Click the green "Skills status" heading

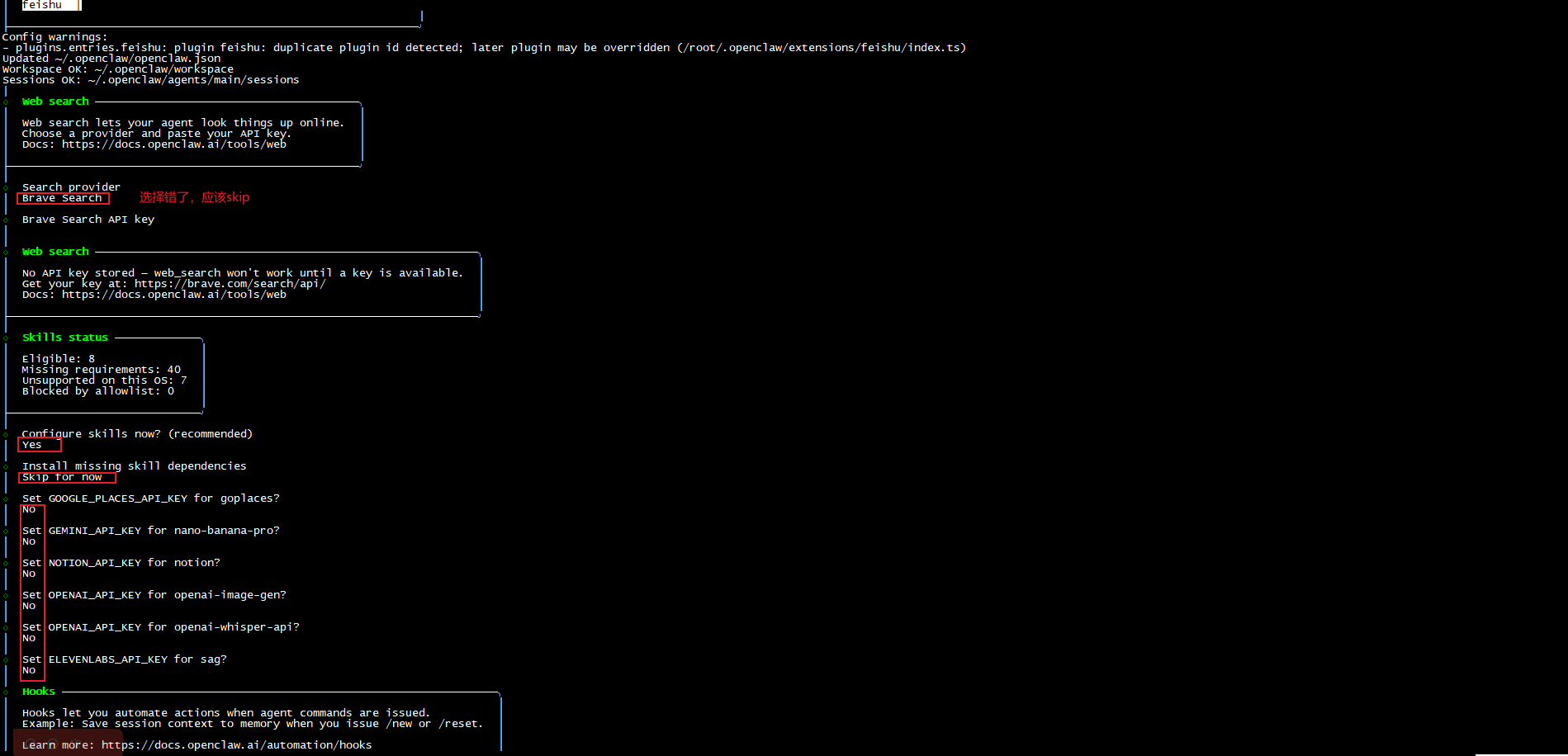pos(65,338)
